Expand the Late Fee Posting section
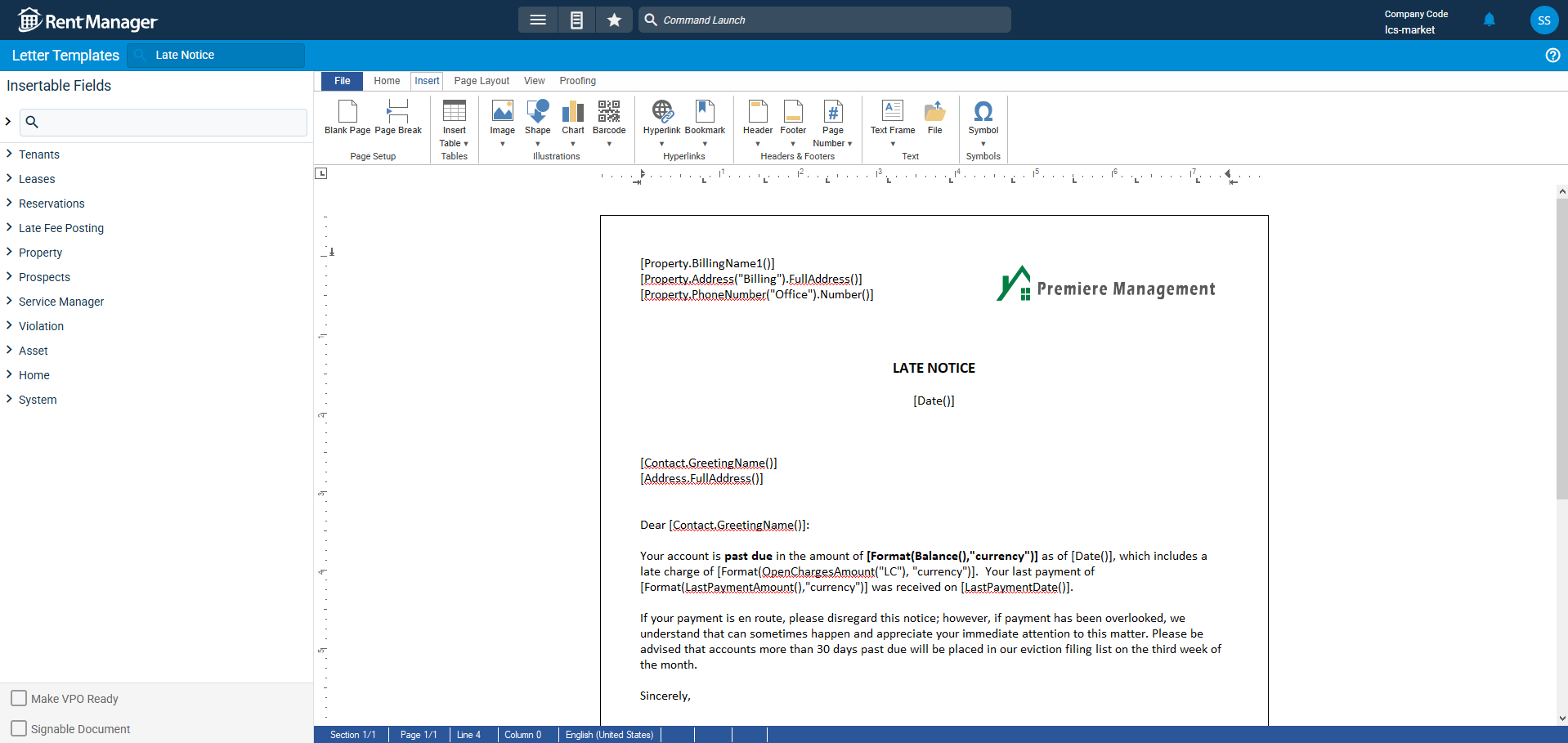This screenshot has width=1568, height=743. pos(60,227)
